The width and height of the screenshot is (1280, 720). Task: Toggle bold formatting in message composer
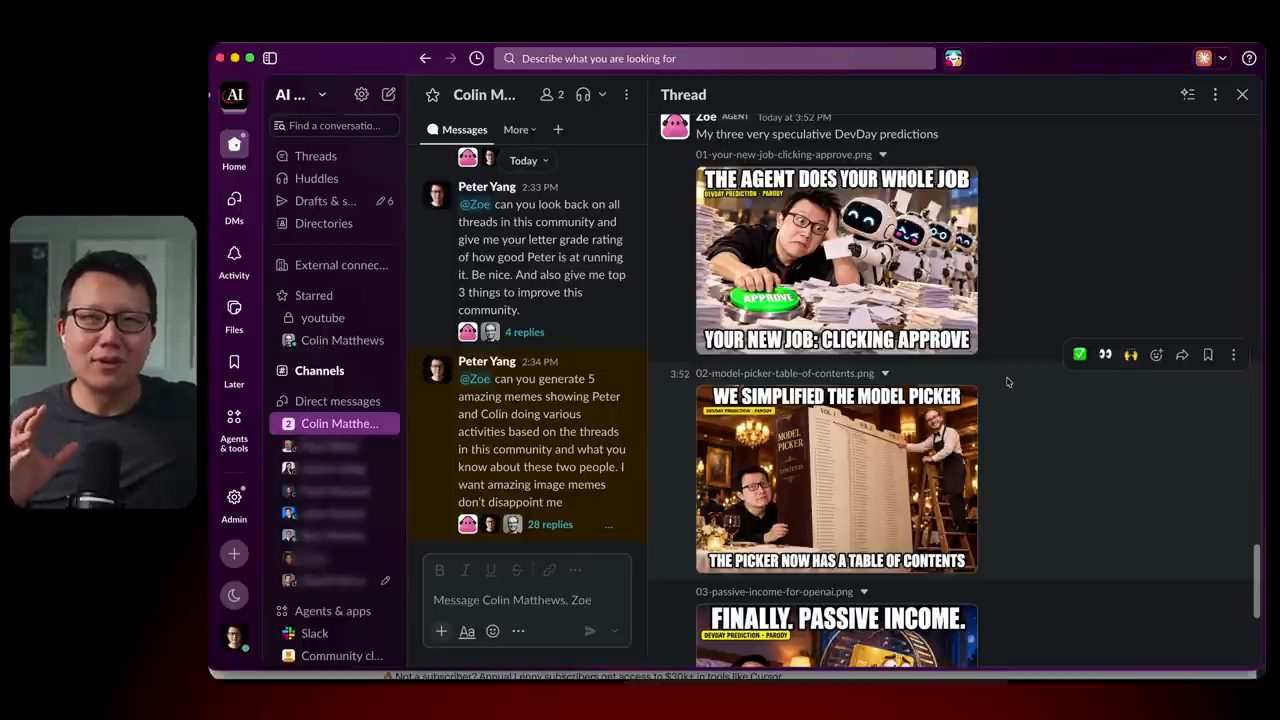[439, 570]
